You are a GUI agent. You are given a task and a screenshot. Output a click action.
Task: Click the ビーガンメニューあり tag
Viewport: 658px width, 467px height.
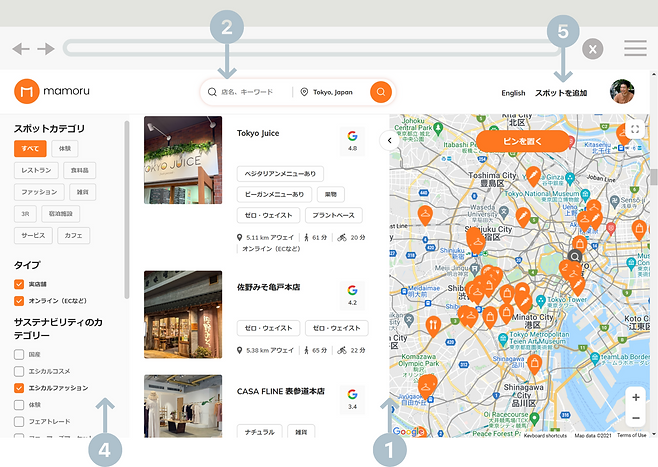pos(274,194)
